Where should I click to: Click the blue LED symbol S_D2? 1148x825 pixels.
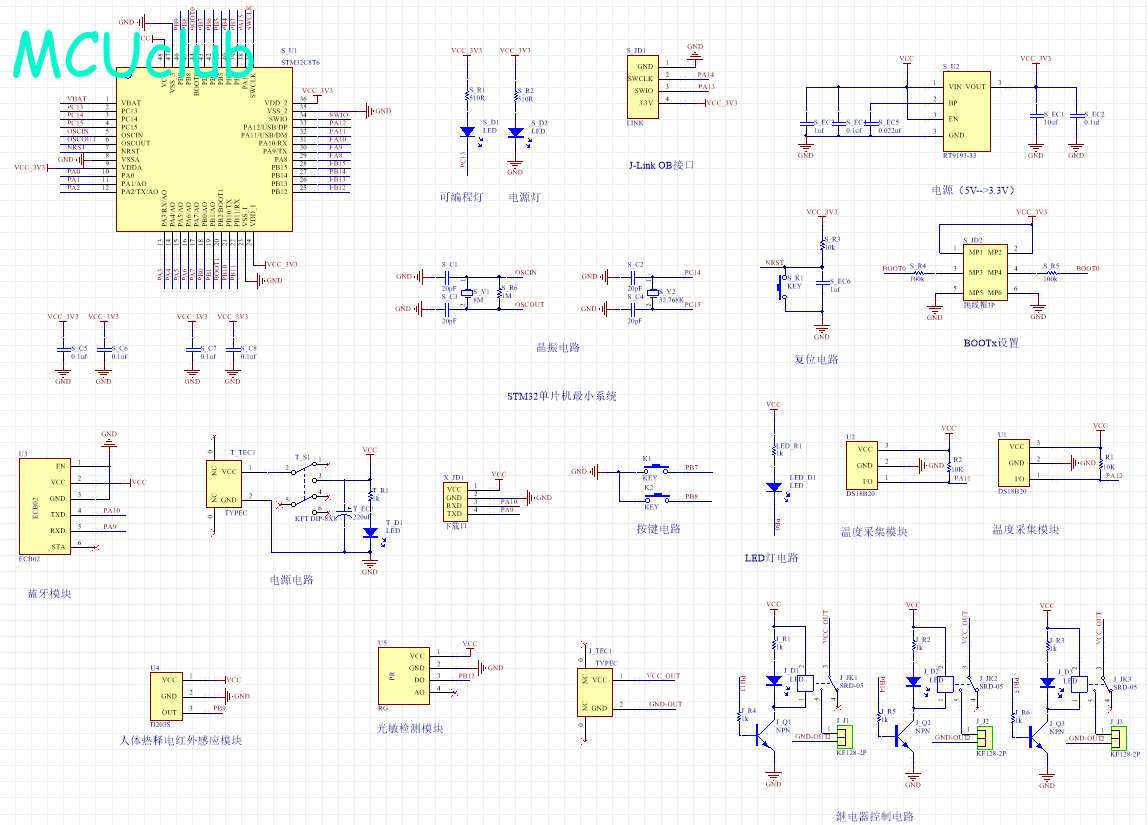tap(515, 133)
